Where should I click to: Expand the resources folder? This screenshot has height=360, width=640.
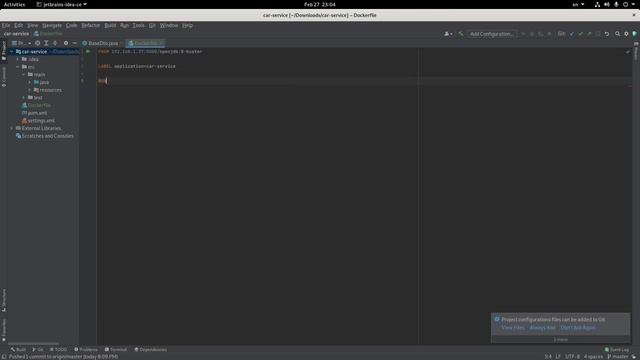[30, 90]
